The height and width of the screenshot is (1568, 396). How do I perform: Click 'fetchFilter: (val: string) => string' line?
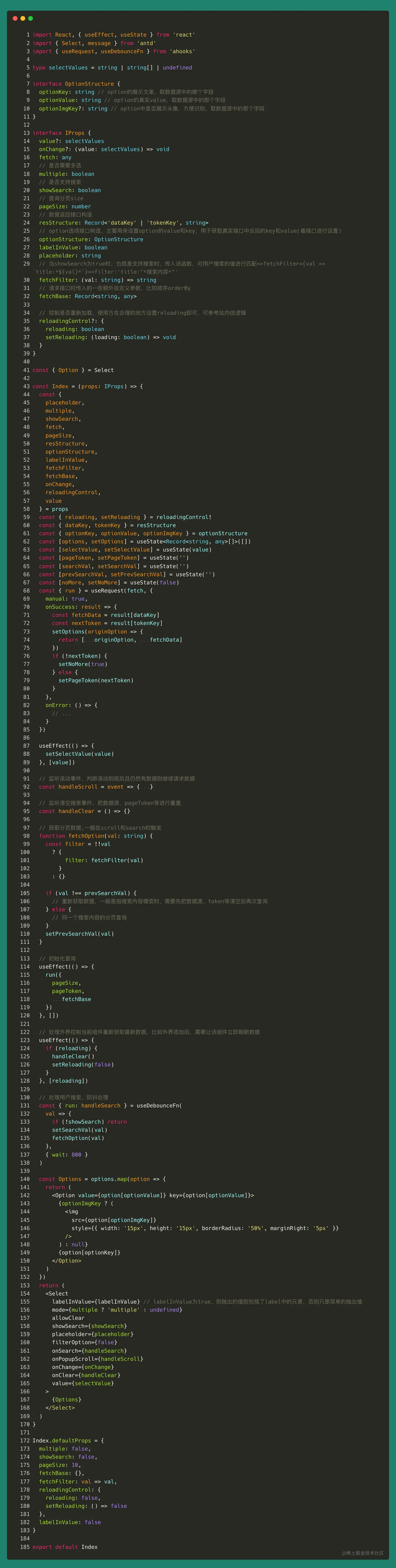click(x=97, y=280)
